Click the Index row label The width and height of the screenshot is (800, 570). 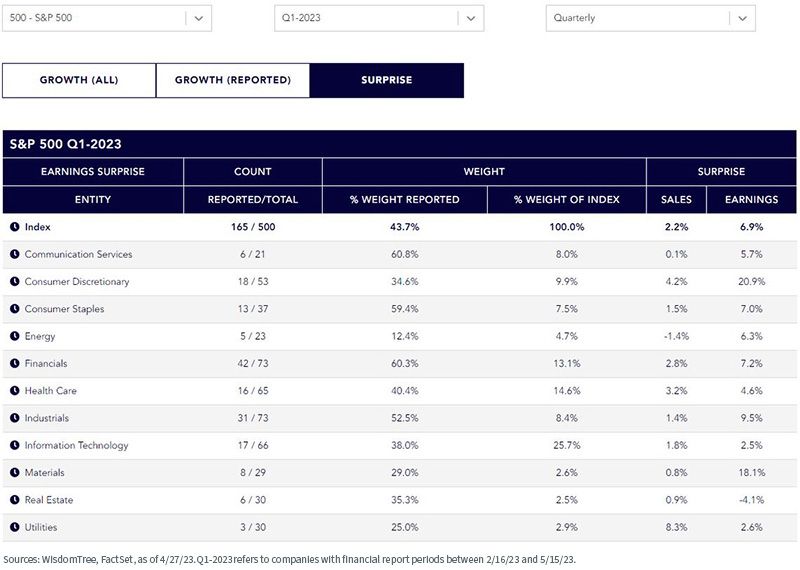tap(38, 227)
